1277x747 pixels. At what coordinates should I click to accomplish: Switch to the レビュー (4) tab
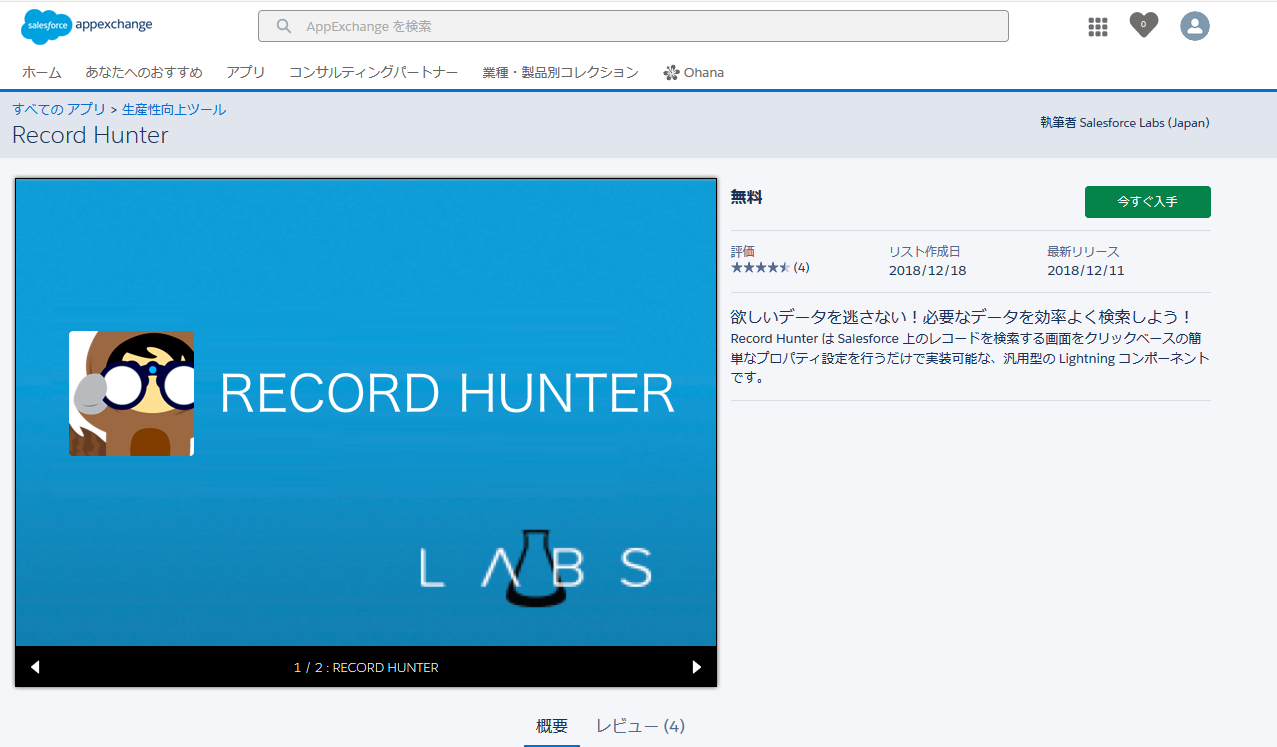click(x=641, y=726)
